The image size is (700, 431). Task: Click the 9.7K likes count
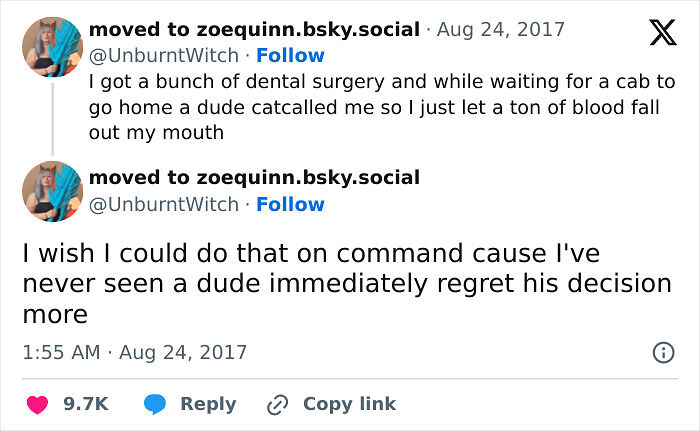pyautogui.click(x=85, y=404)
